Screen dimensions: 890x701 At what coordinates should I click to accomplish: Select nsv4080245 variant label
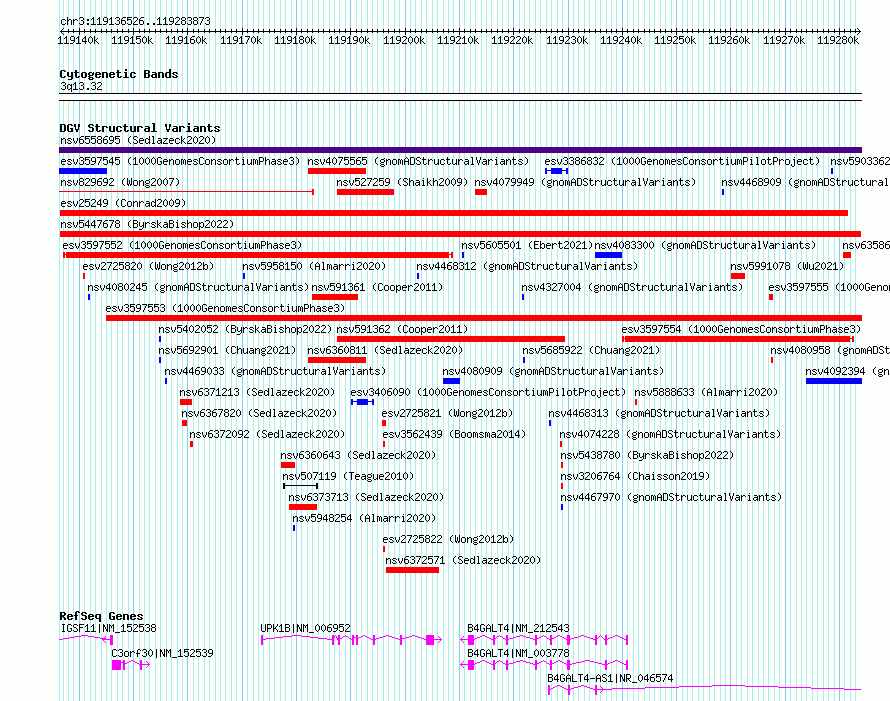coord(198,287)
